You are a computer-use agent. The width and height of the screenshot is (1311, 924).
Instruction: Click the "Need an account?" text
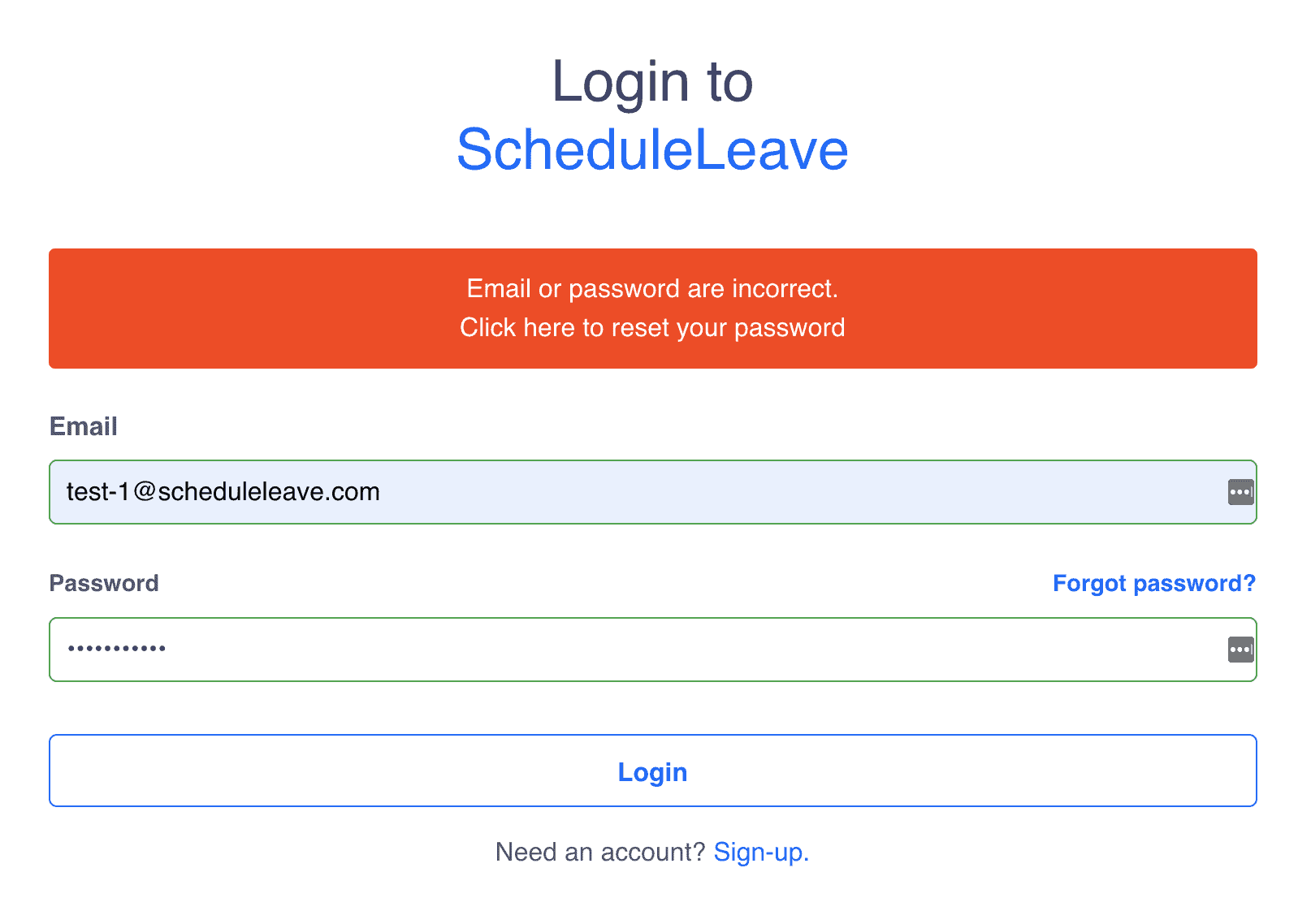pyautogui.click(x=600, y=852)
